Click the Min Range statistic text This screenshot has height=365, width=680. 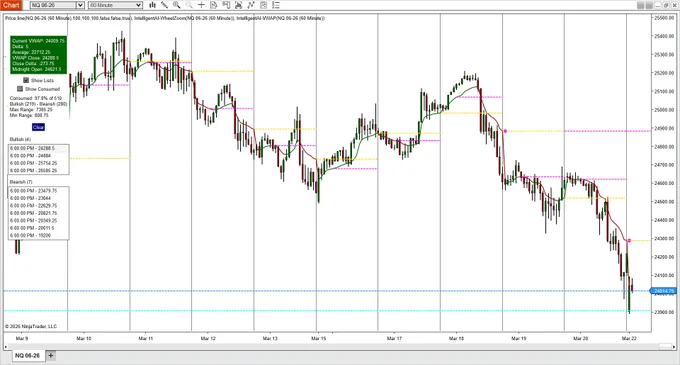[29, 115]
